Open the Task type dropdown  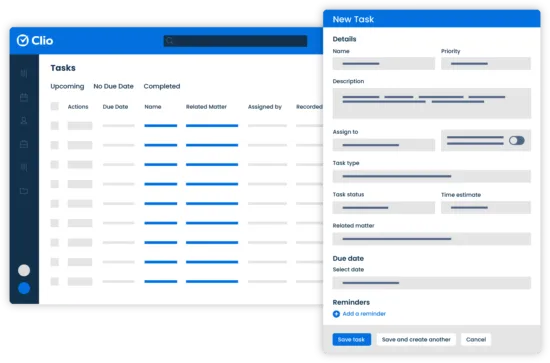point(432,176)
